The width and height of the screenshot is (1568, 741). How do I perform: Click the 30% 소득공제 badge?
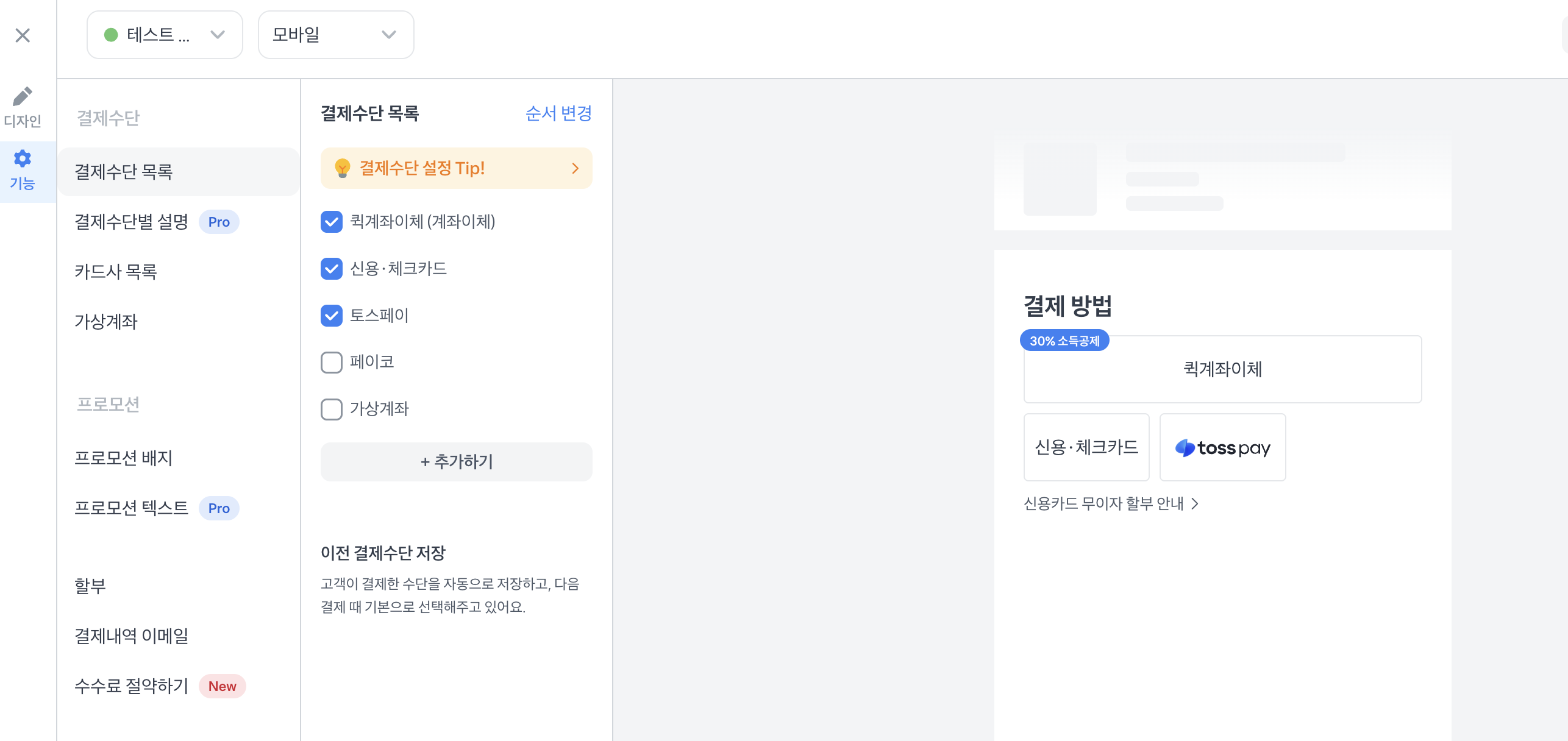click(1064, 341)
